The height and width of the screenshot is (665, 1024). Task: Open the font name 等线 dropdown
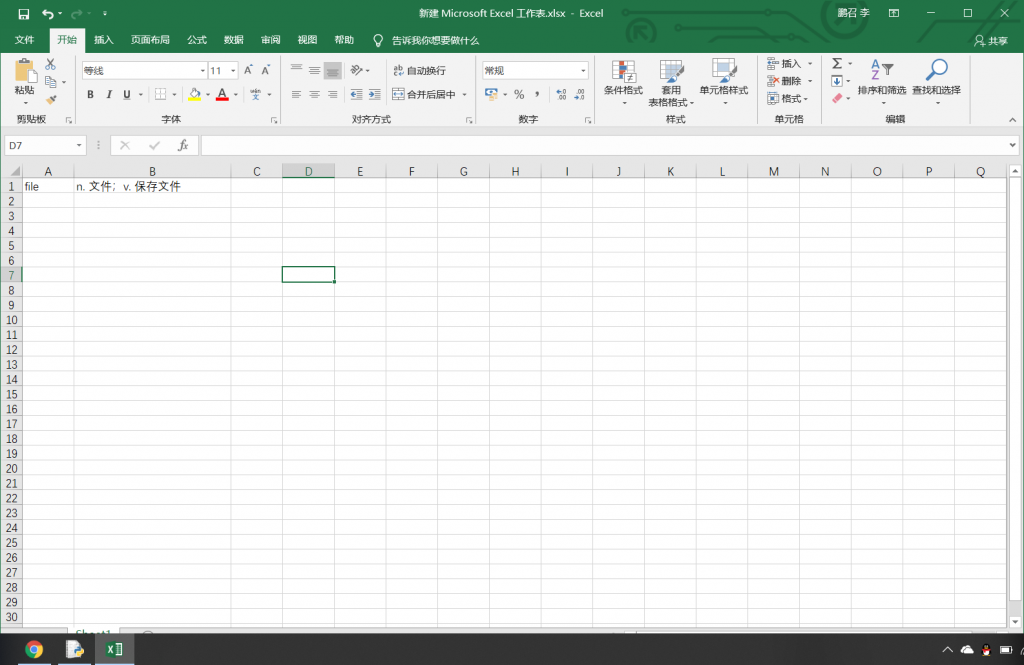(x=202, y=71)
